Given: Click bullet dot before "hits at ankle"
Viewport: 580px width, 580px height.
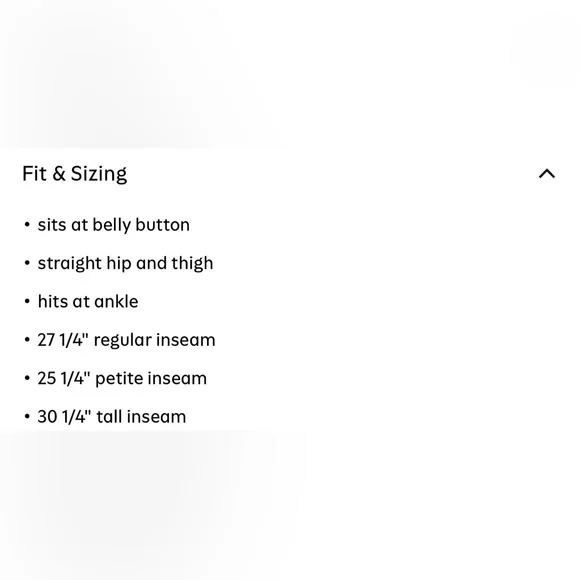Looking at the screenshot, I should [x=27, y=301].
